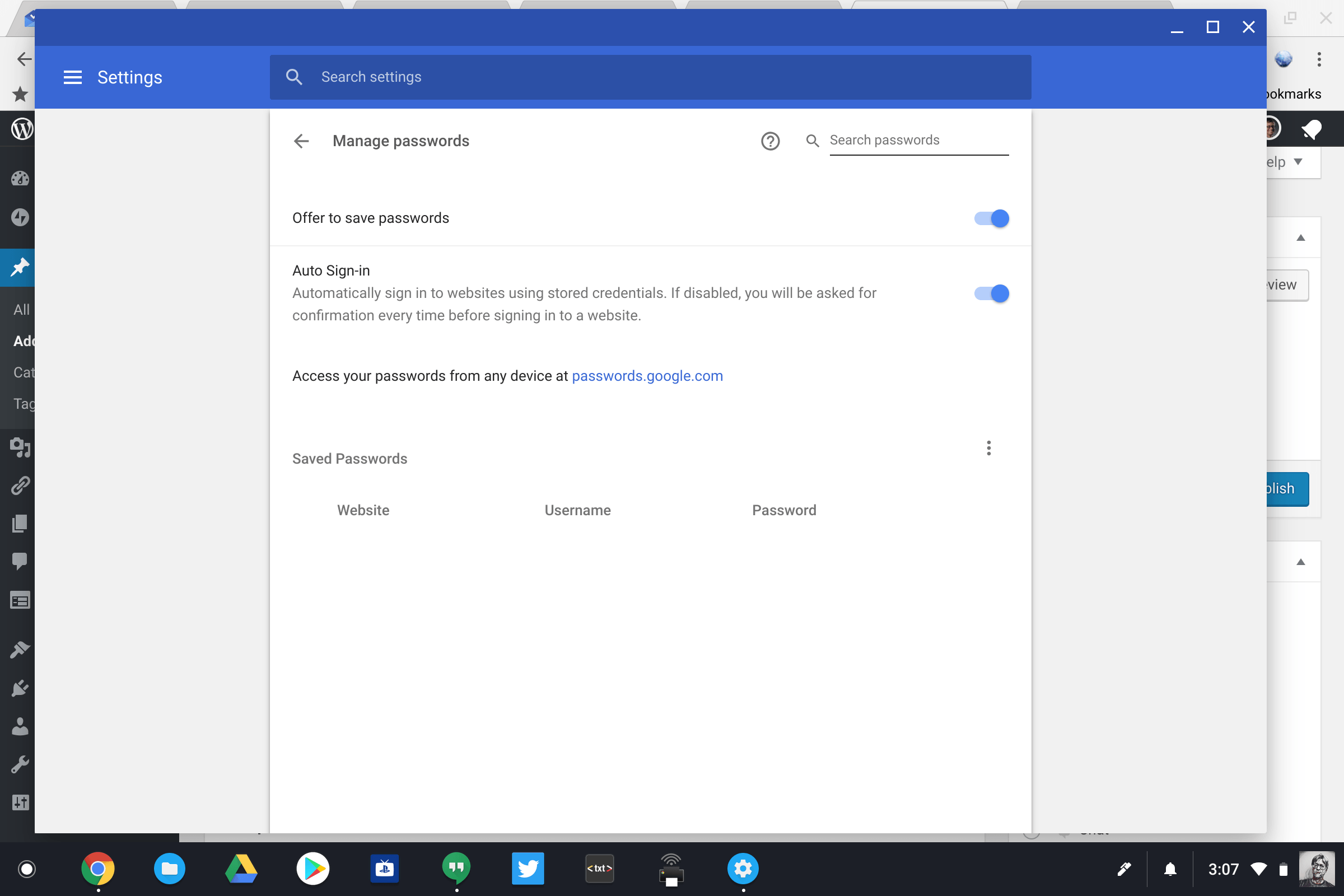
Task: Select All posts submenu item in WordPress
Action: [22, 310]
